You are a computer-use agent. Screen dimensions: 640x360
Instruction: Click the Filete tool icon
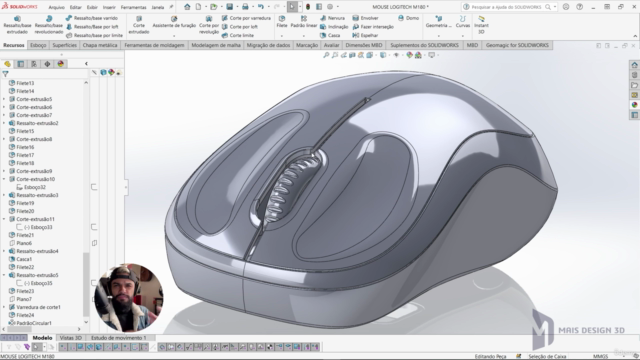pos(282,19)
